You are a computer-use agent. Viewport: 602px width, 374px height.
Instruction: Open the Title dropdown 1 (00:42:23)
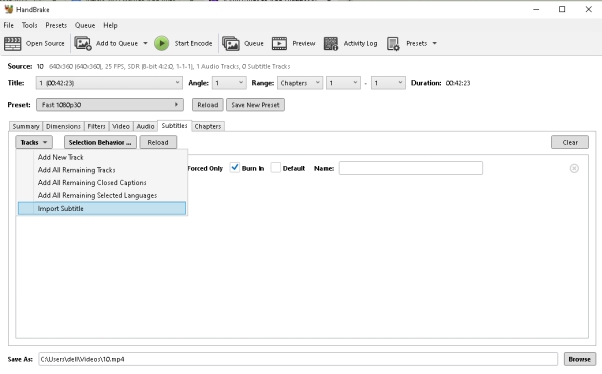(109, 83)
